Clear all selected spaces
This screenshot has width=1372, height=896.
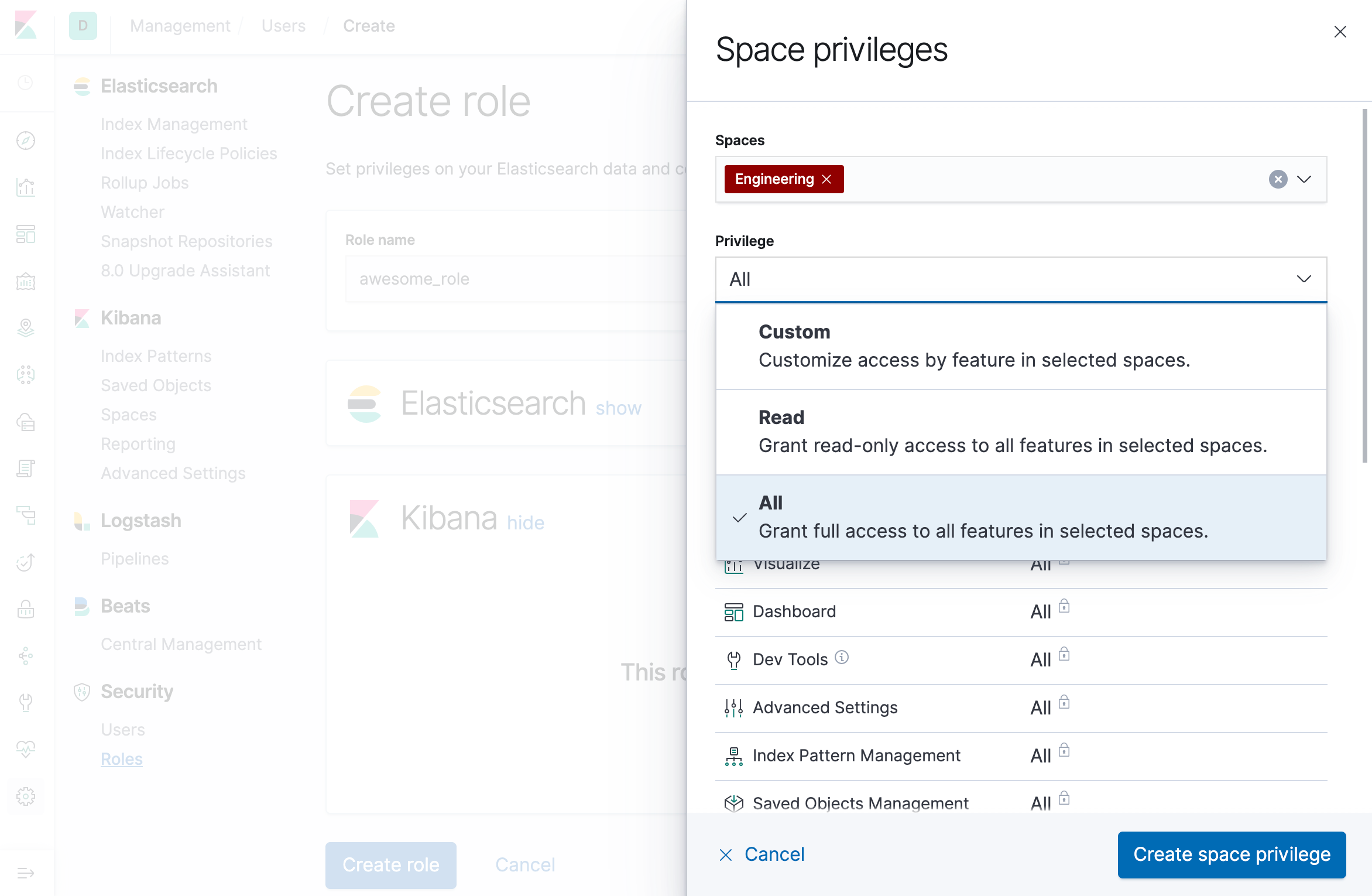(x=1278, y=179)
